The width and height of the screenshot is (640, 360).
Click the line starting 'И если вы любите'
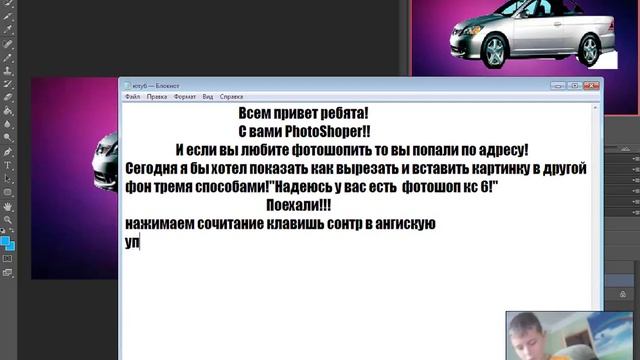(352, 150)
